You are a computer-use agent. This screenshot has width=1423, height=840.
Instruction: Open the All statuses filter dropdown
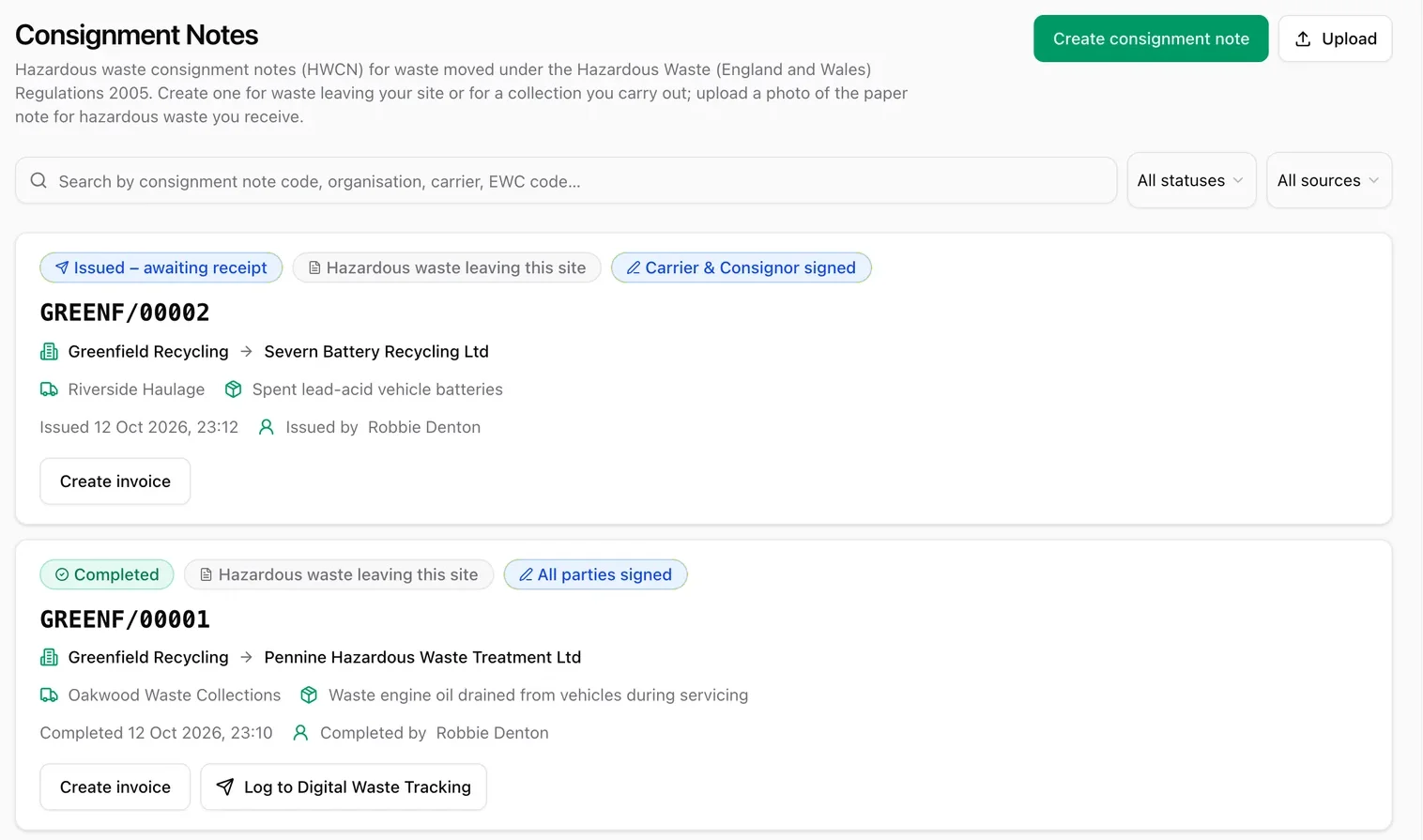(x=1191, y=180)
